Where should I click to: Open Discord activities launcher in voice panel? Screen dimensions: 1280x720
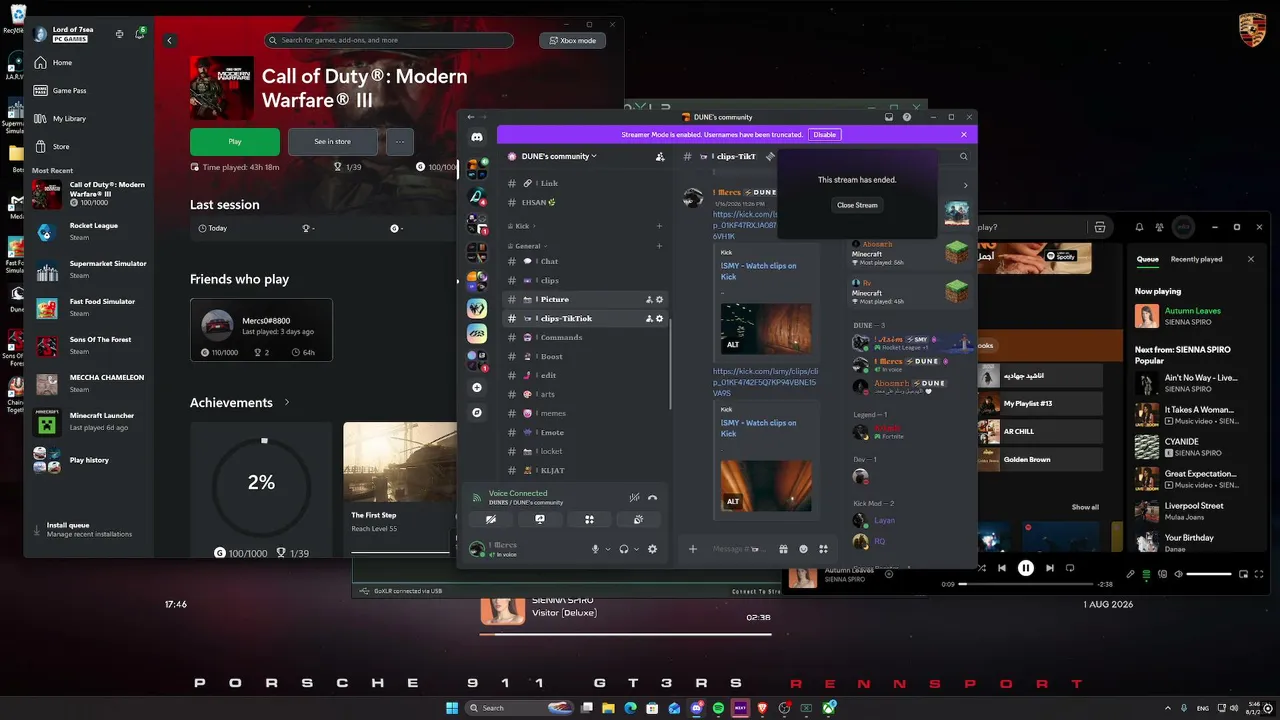(589, 520)
